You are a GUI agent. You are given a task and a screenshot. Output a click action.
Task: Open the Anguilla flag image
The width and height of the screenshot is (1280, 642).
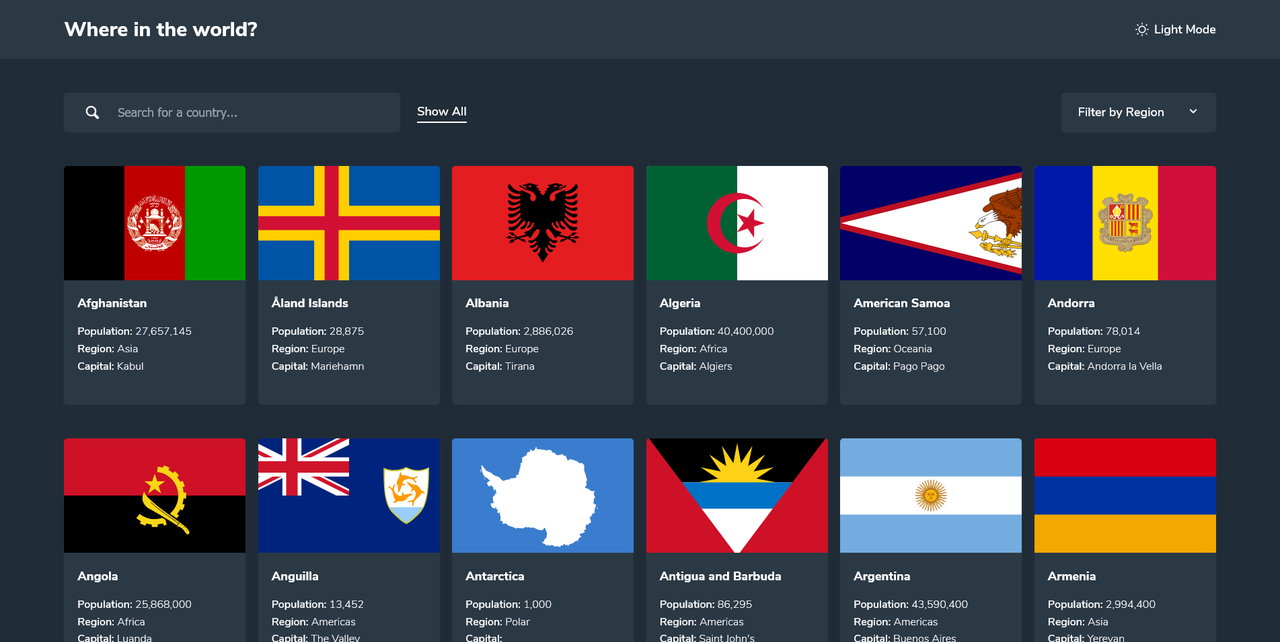349,496
